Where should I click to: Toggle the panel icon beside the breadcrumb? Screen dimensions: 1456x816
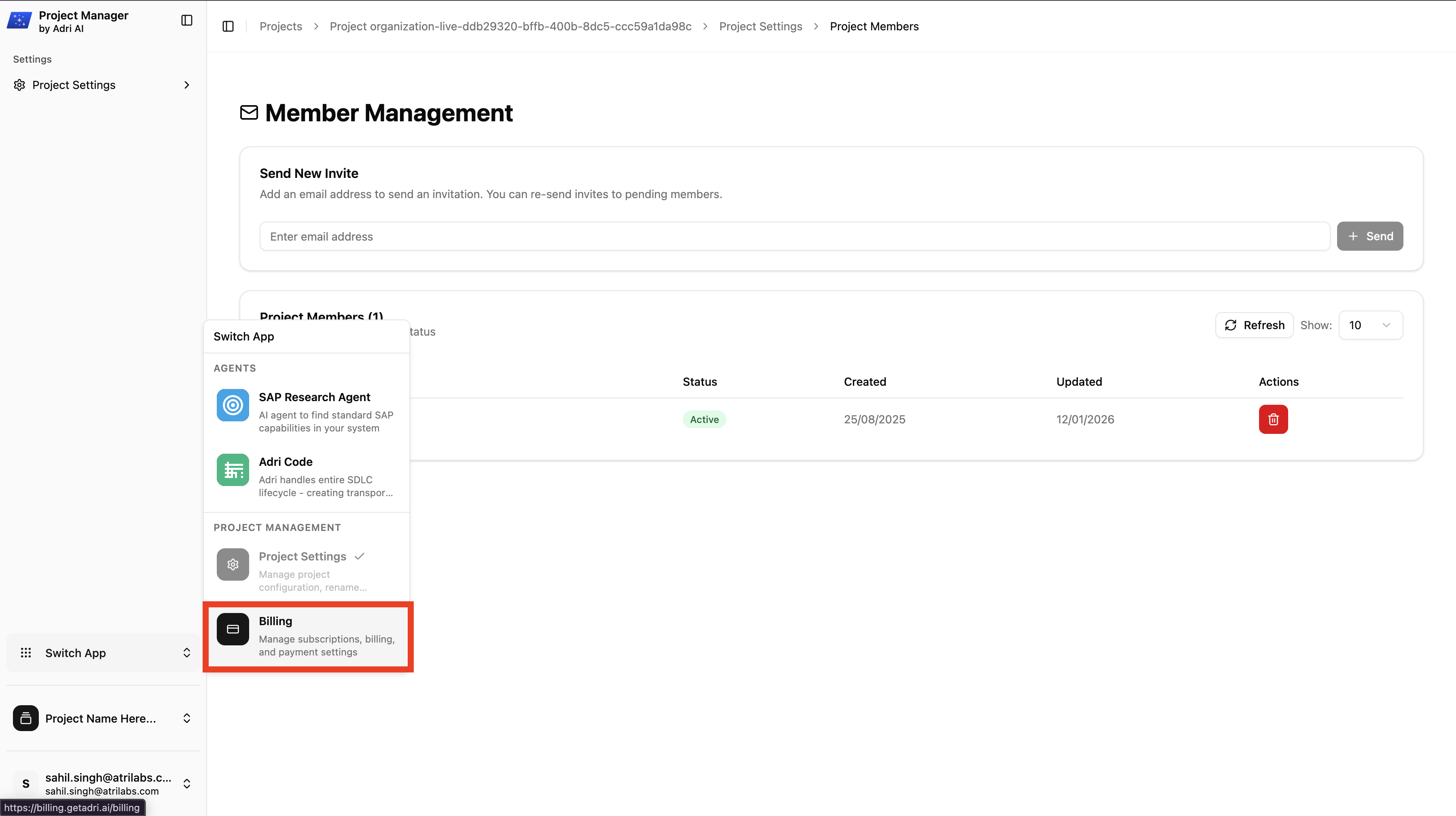(228, 26)
